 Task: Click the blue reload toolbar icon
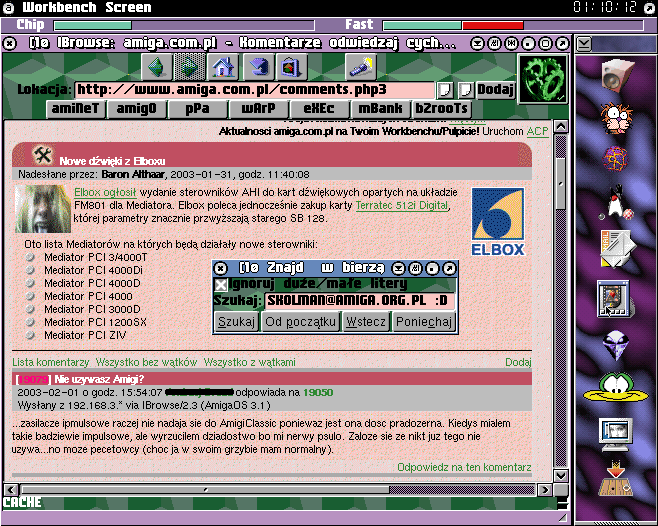point(258,67)
